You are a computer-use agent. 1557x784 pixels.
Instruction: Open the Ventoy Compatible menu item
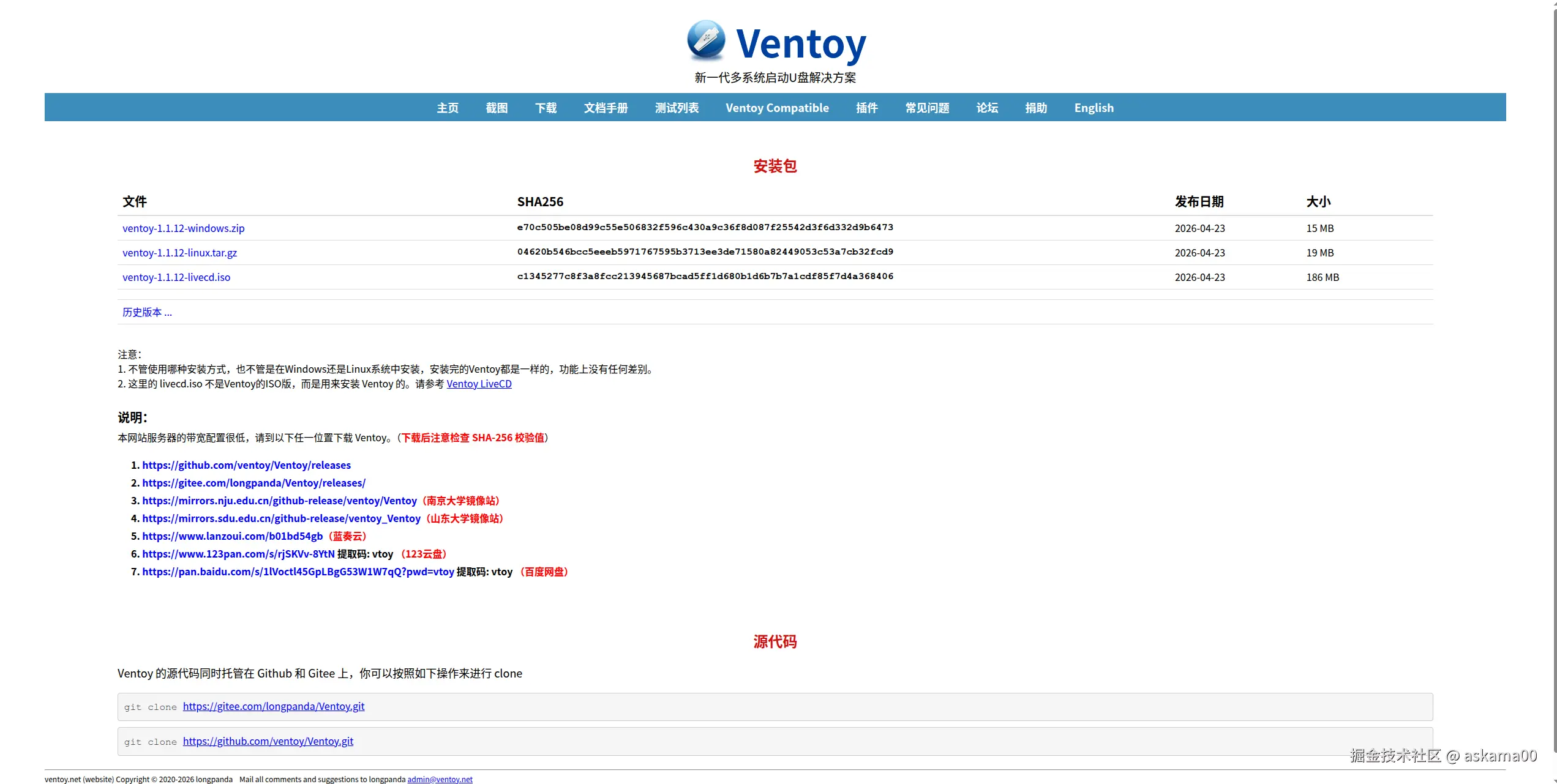777,108
